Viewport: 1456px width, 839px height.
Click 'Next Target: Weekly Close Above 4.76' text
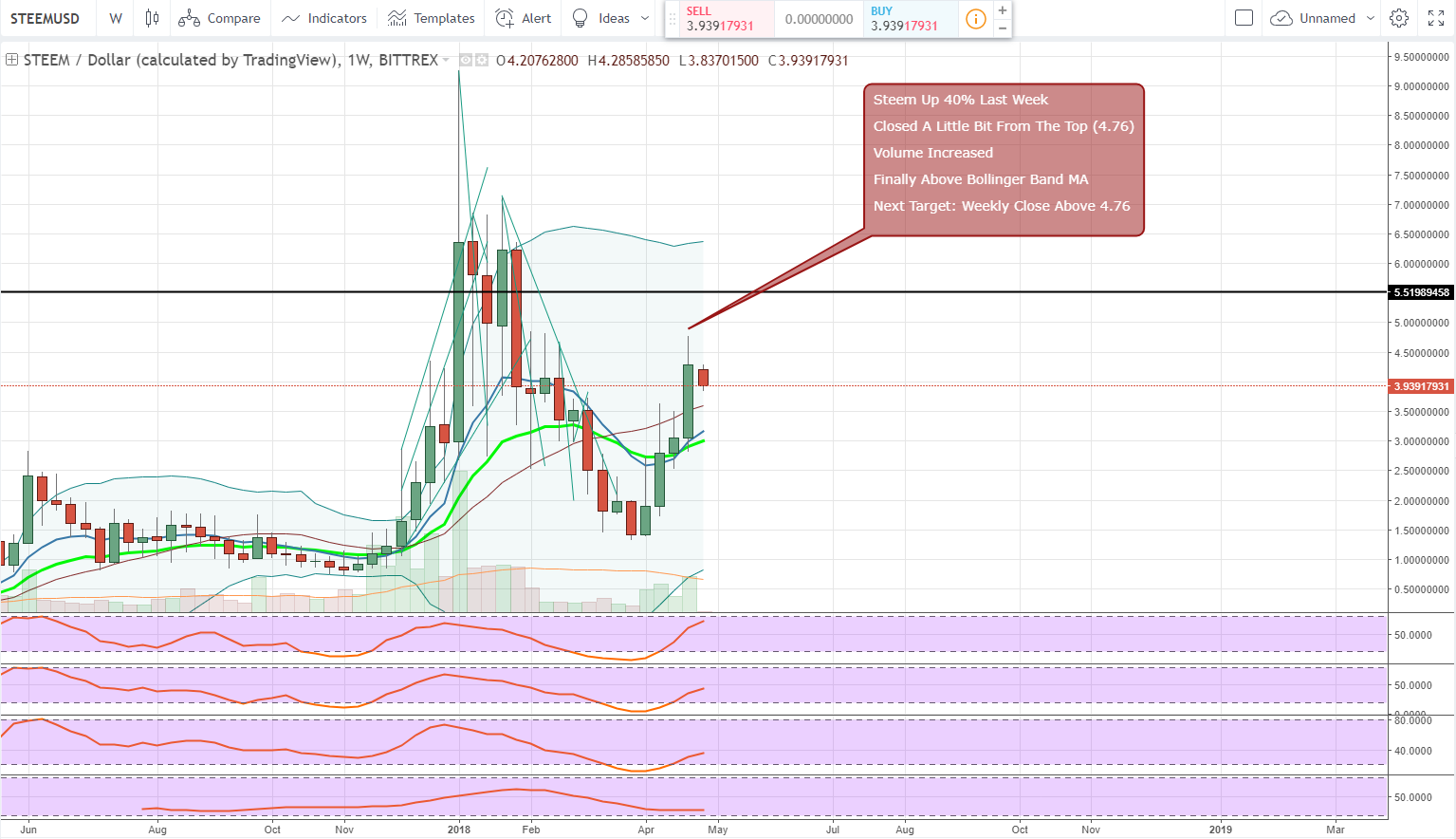1002,206
